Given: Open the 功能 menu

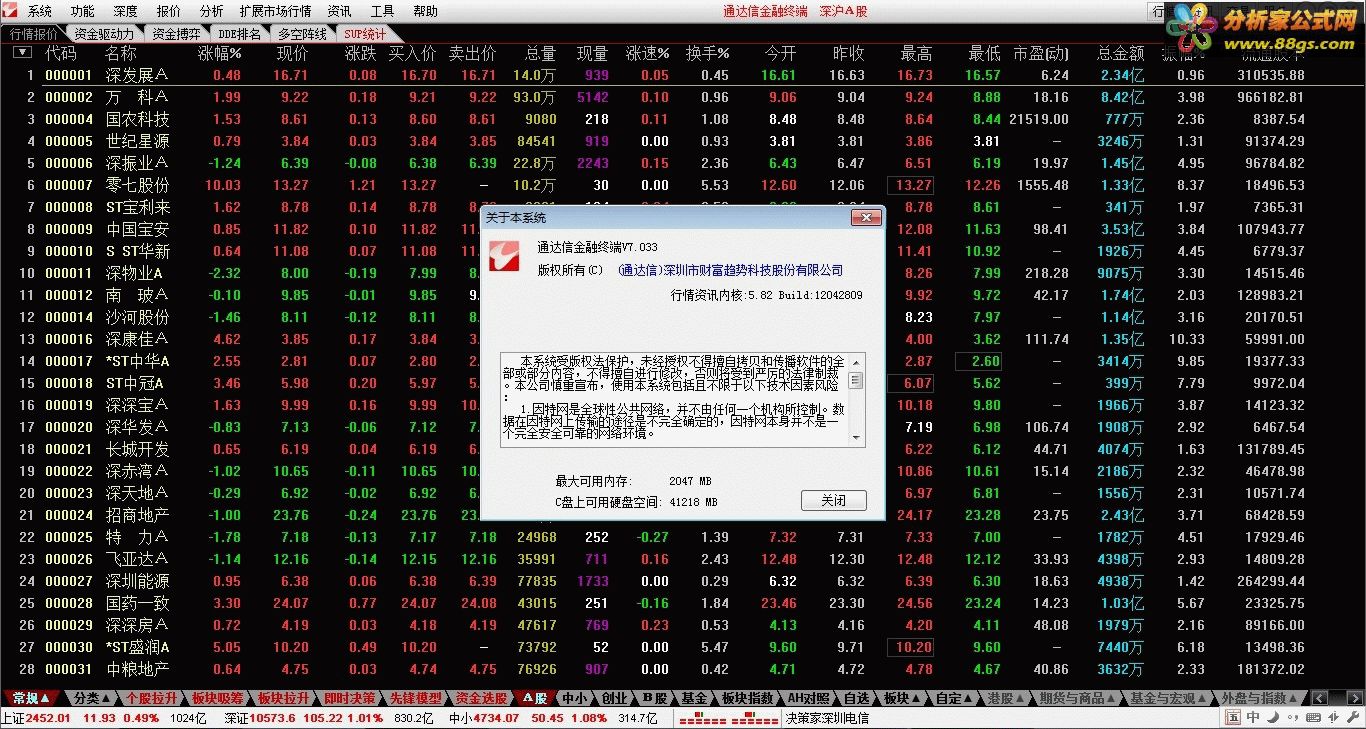Looking at the screenshot, I should (83, 12).
